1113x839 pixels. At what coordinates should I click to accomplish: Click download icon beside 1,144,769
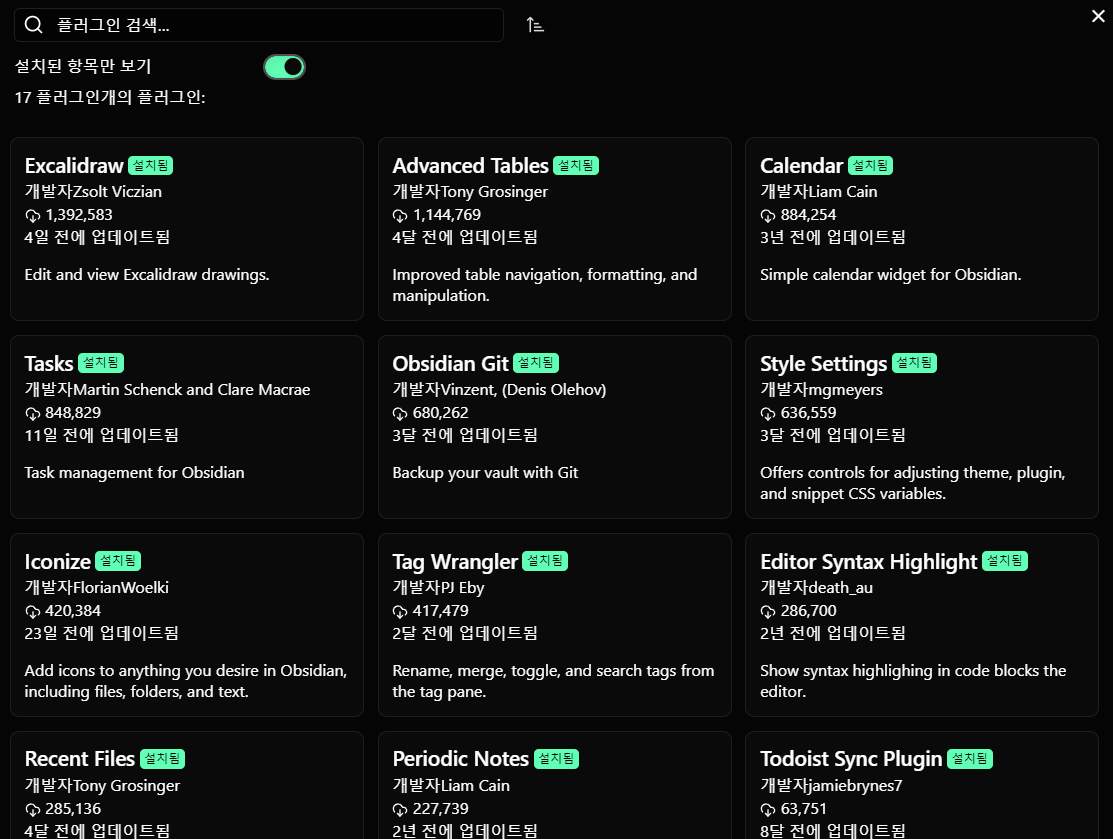pyautogui.click(x=400, y=216)
